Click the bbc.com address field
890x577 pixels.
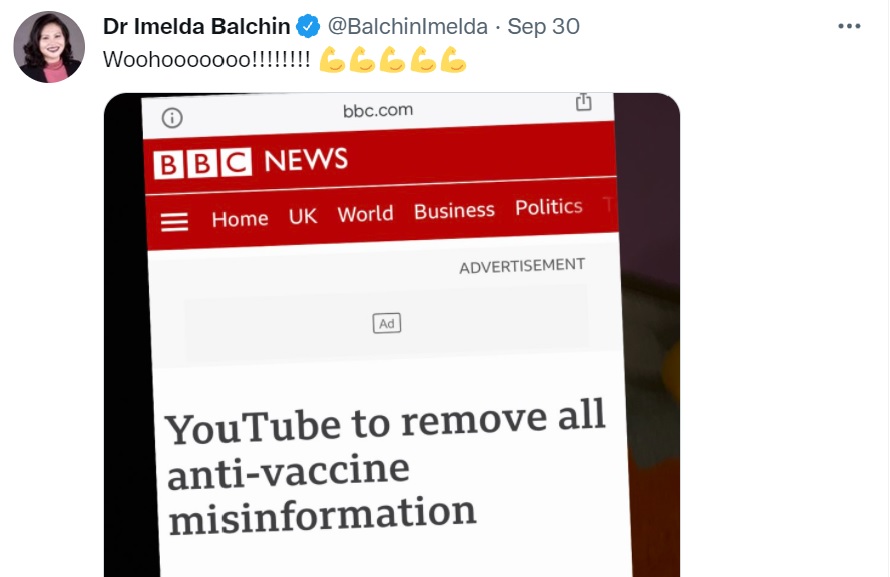[378, 110]
